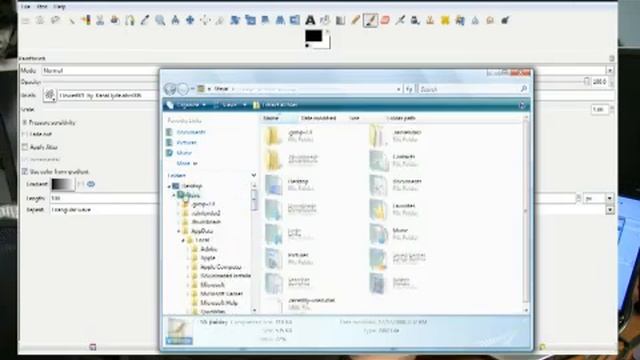
Task: Open the brush picker button
Action: coord(49,95)
